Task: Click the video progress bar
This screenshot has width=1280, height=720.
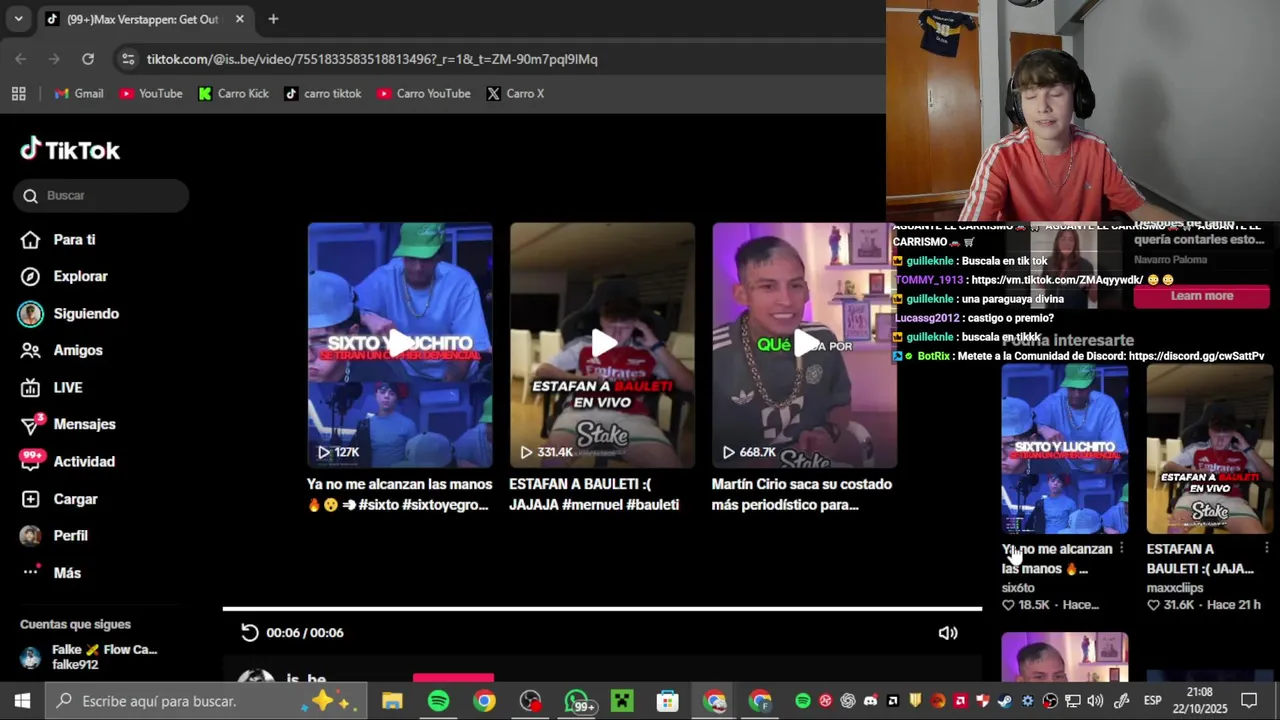Action: (x=602, y=608)
